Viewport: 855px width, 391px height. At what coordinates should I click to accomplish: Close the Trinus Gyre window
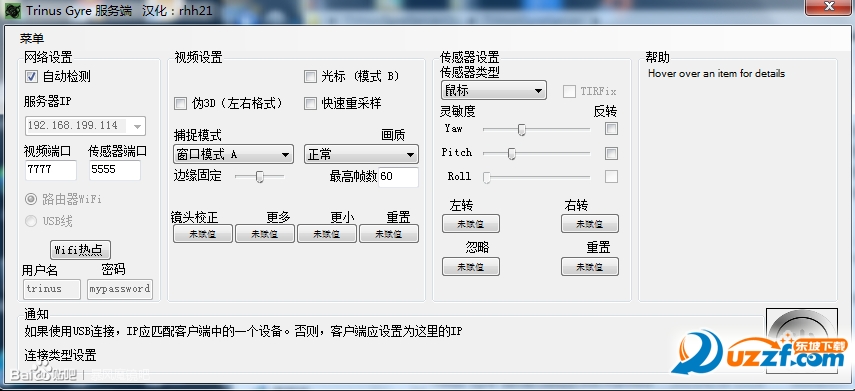(830, 7)
